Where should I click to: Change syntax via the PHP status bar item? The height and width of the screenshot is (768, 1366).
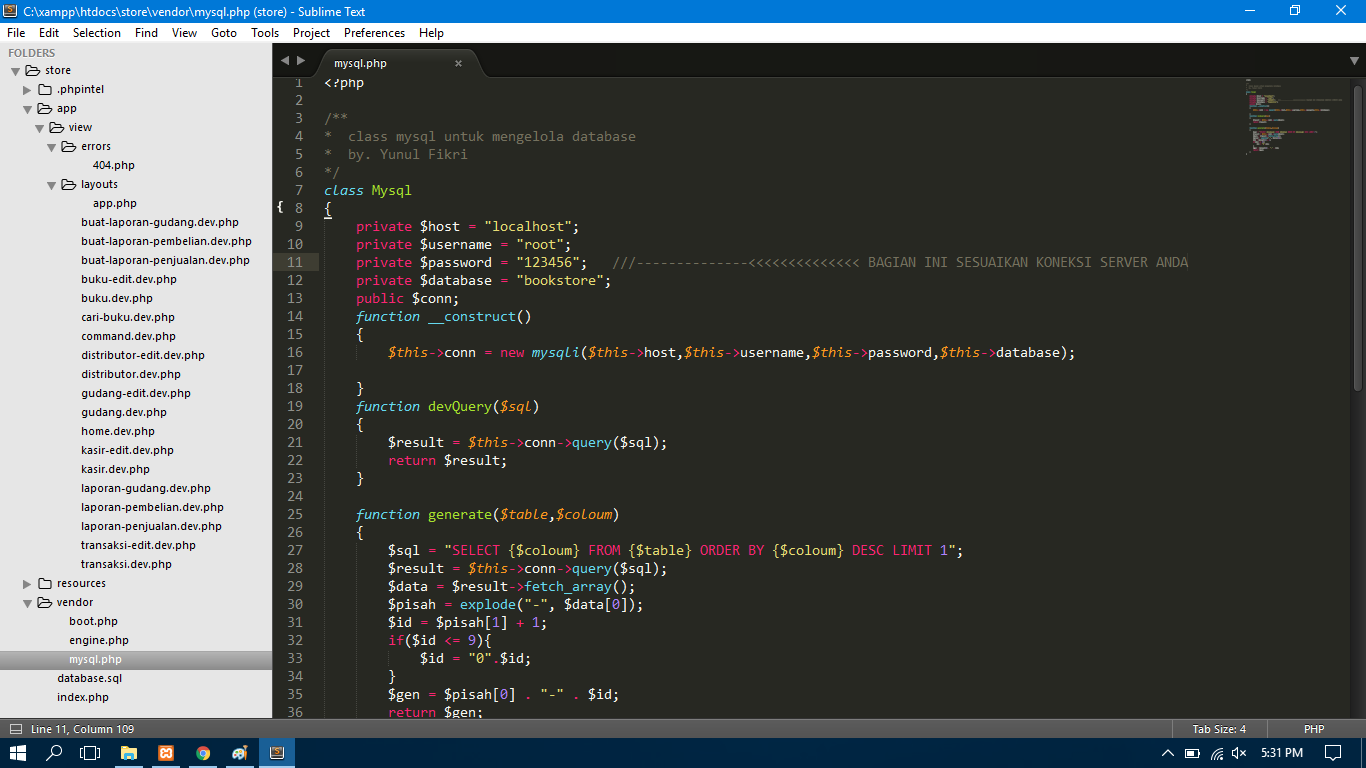pyautogui.click(x=1313, y=728)
